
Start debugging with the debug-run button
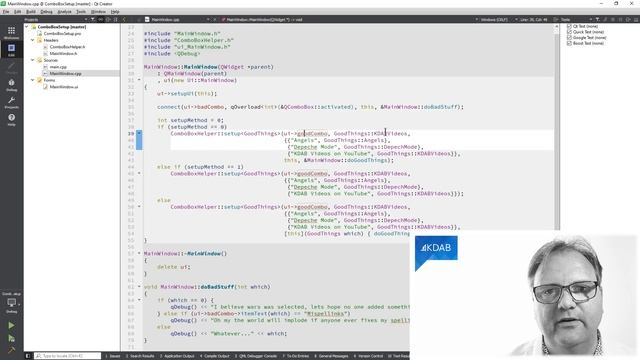point(11,338)
